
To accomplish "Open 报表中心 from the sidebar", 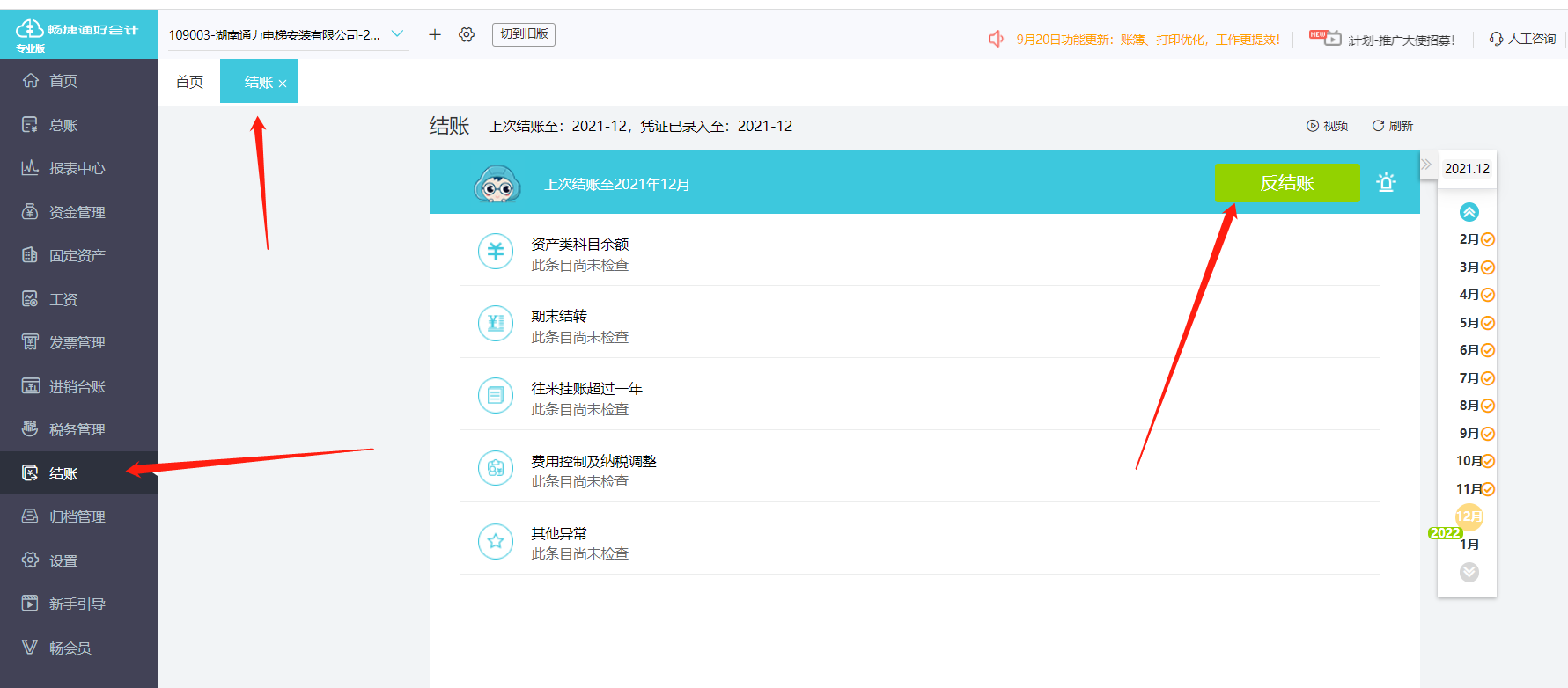I will [x=77, y=168].
